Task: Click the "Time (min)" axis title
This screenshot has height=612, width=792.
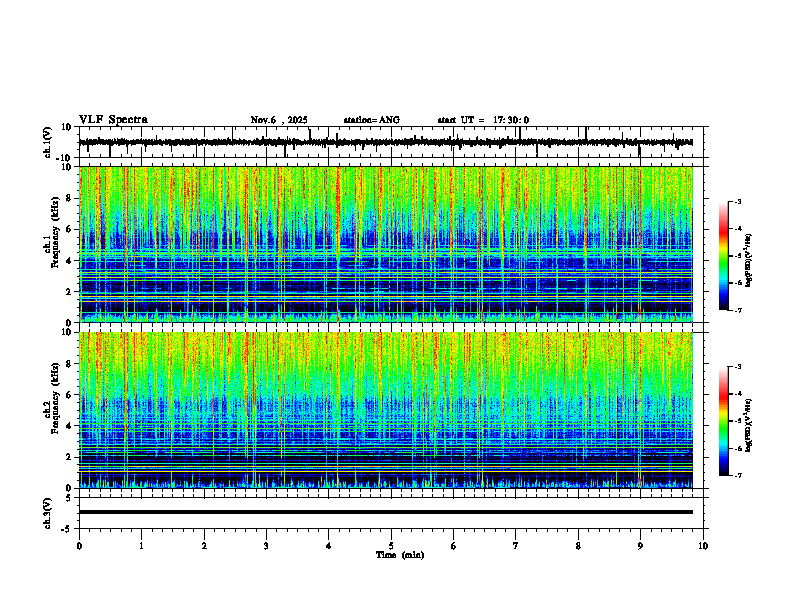Action: (x=400, y=555)
